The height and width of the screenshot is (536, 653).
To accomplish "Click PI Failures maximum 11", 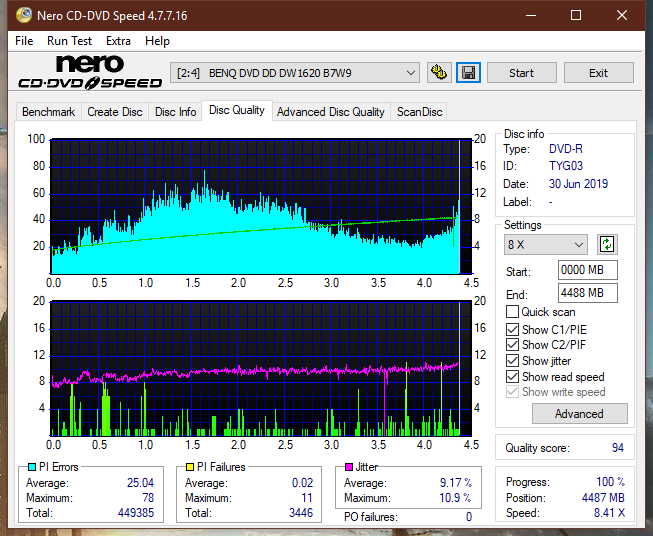I will (307, 498).
